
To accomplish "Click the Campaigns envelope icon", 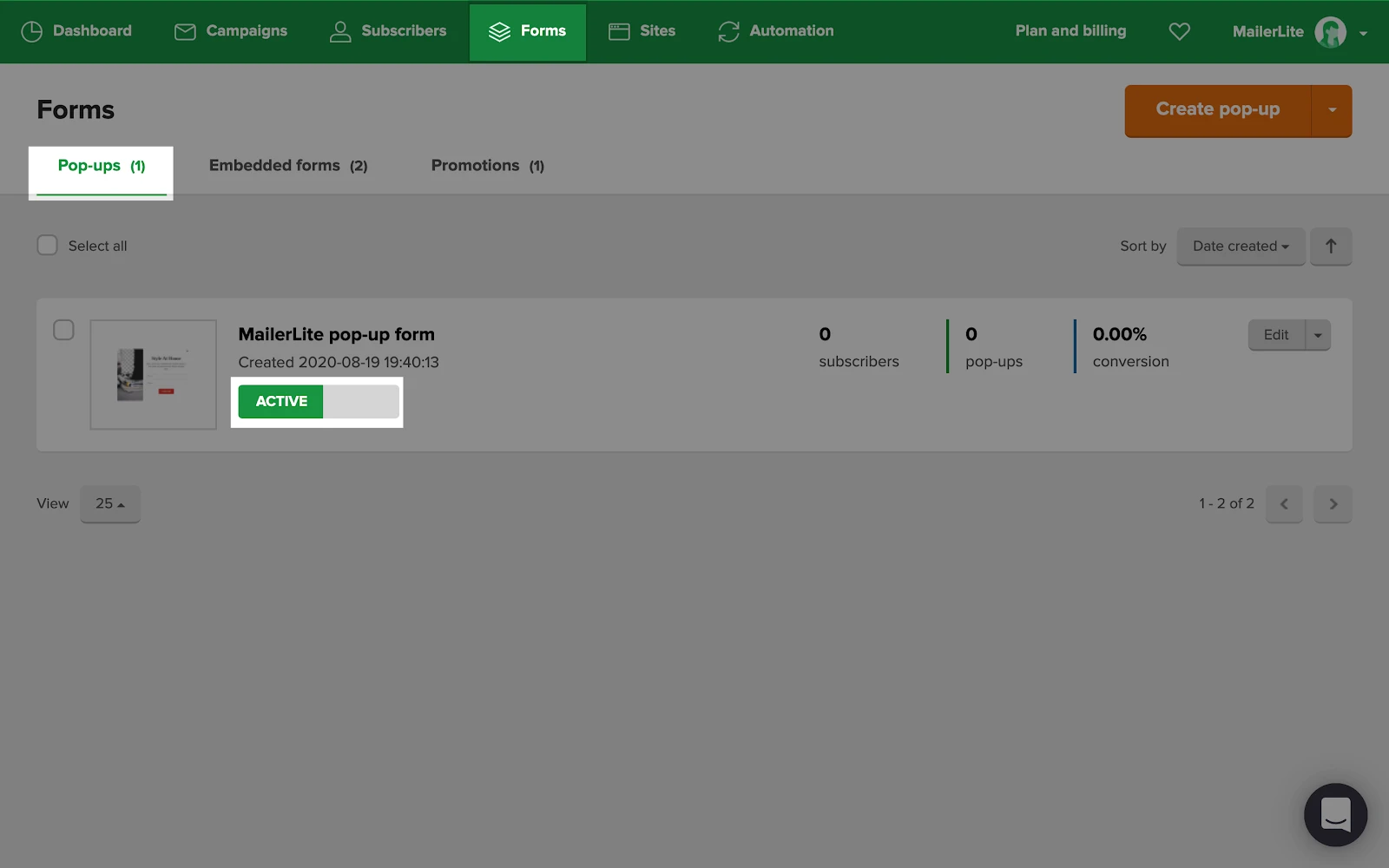I will (185, 31).
